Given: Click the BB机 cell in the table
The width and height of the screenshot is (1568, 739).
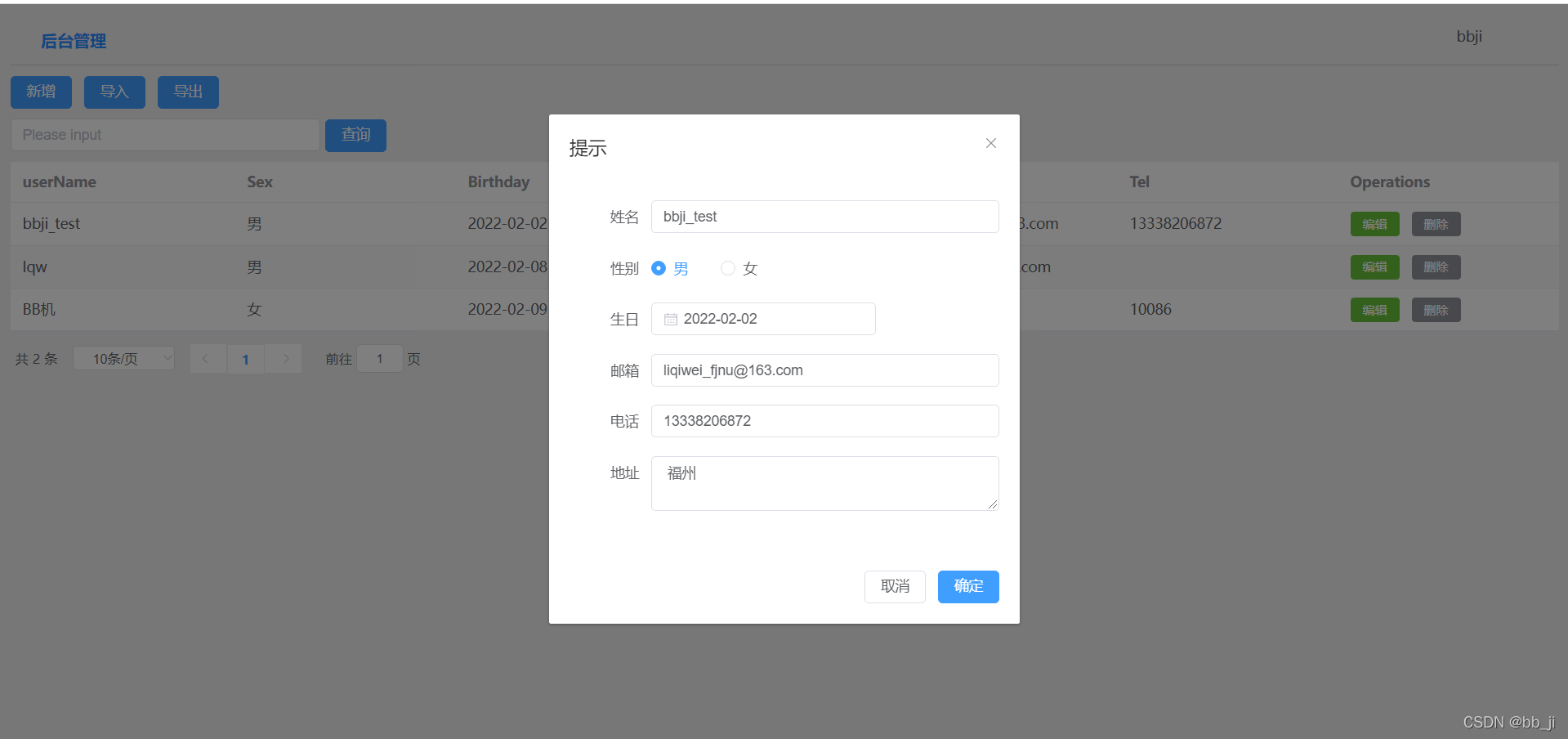Looking at the screenshot, I should coord(39,309).
